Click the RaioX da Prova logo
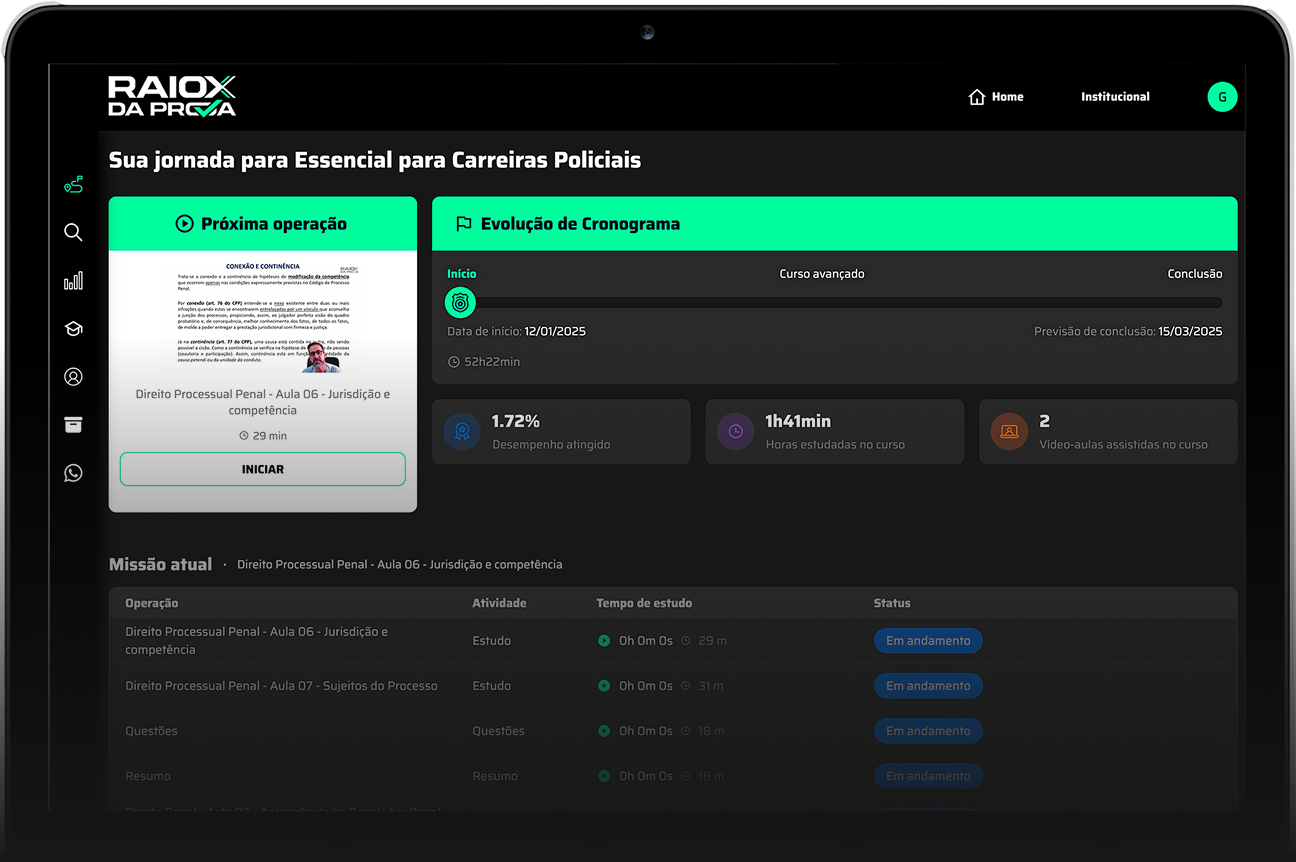 pos(172,97)
